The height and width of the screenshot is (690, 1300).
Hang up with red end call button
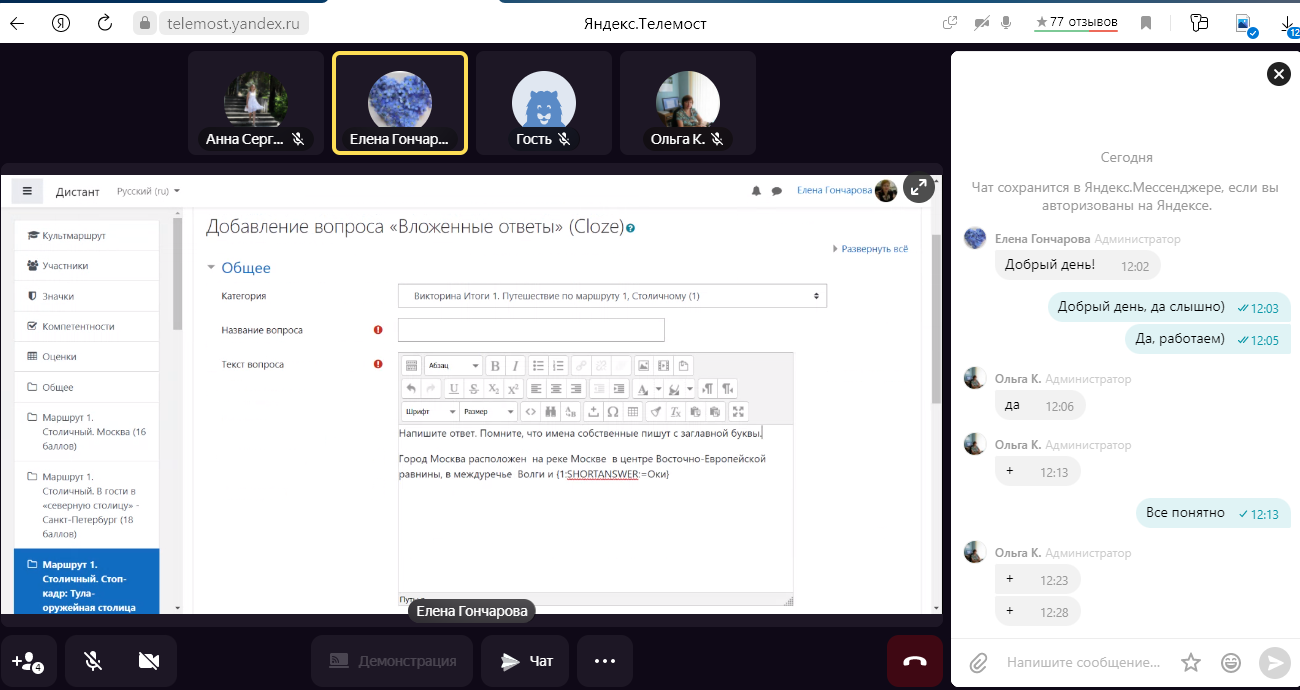914,661
